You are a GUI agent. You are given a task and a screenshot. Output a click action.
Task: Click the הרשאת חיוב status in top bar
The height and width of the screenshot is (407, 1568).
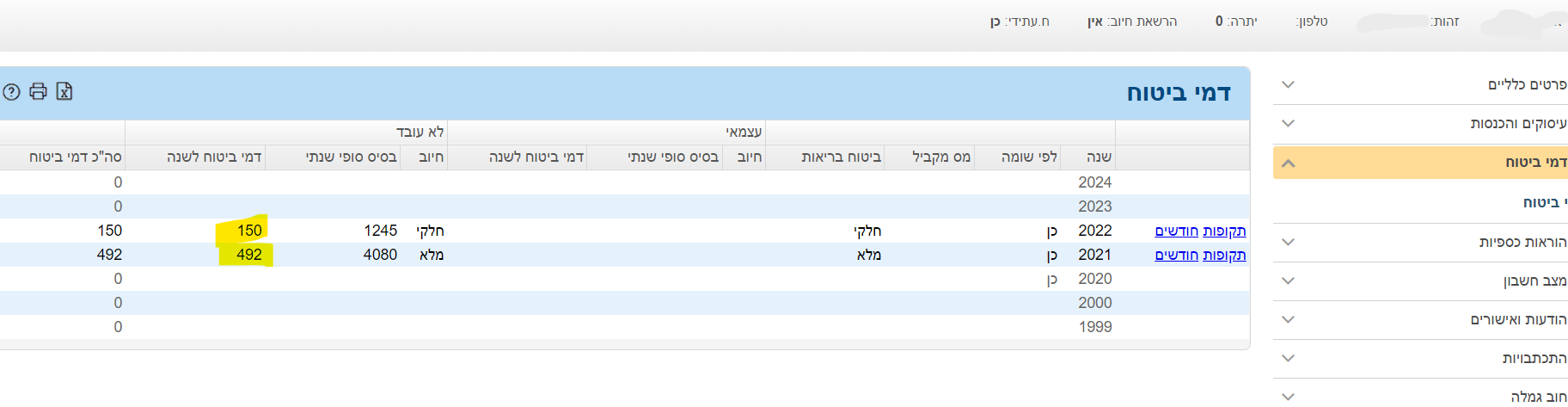(1132, 22)
